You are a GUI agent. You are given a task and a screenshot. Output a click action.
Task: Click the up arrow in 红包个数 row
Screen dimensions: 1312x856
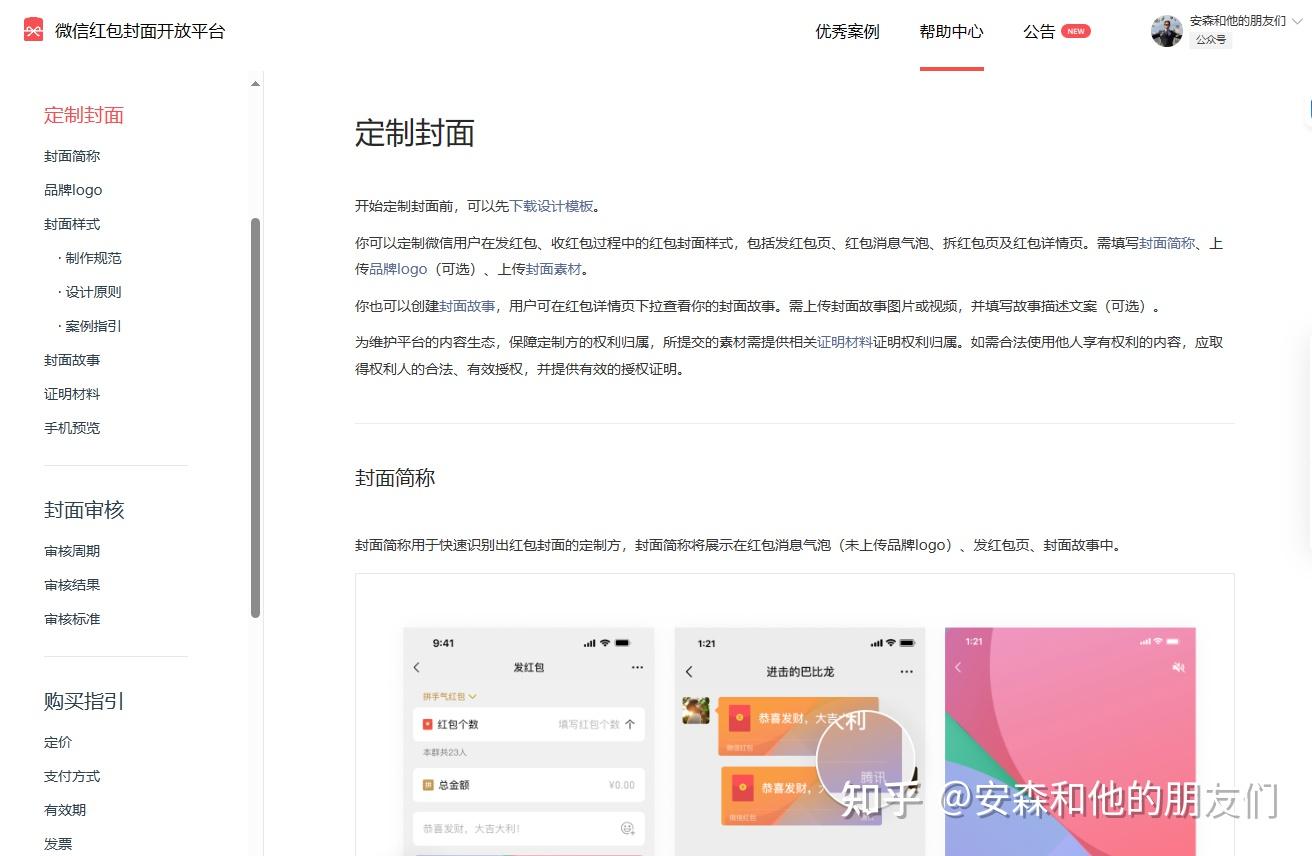coord(630,724)
